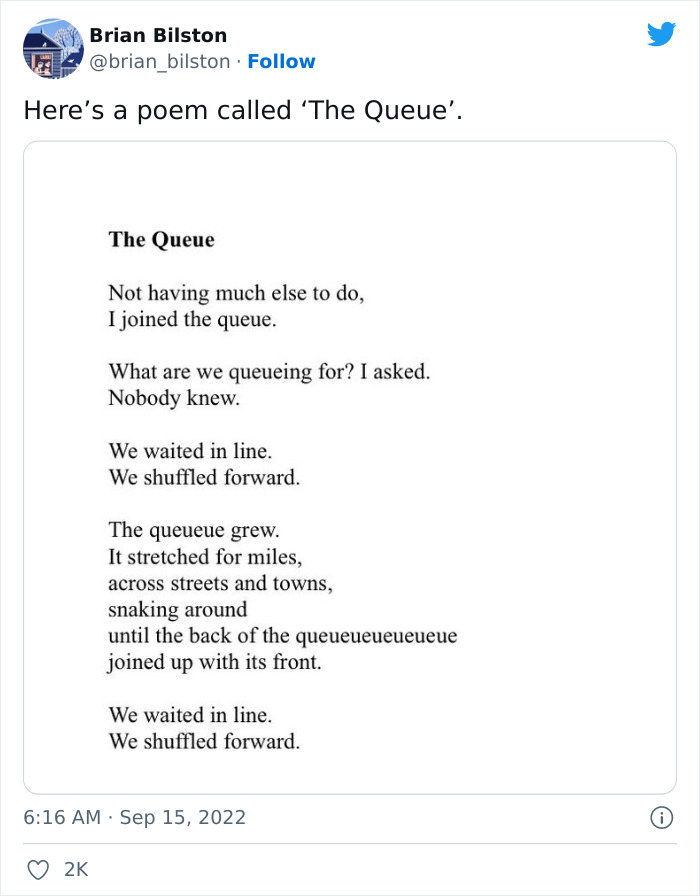
Task: Click the house-themed profile picture
Action: click(x=50, y=48)
